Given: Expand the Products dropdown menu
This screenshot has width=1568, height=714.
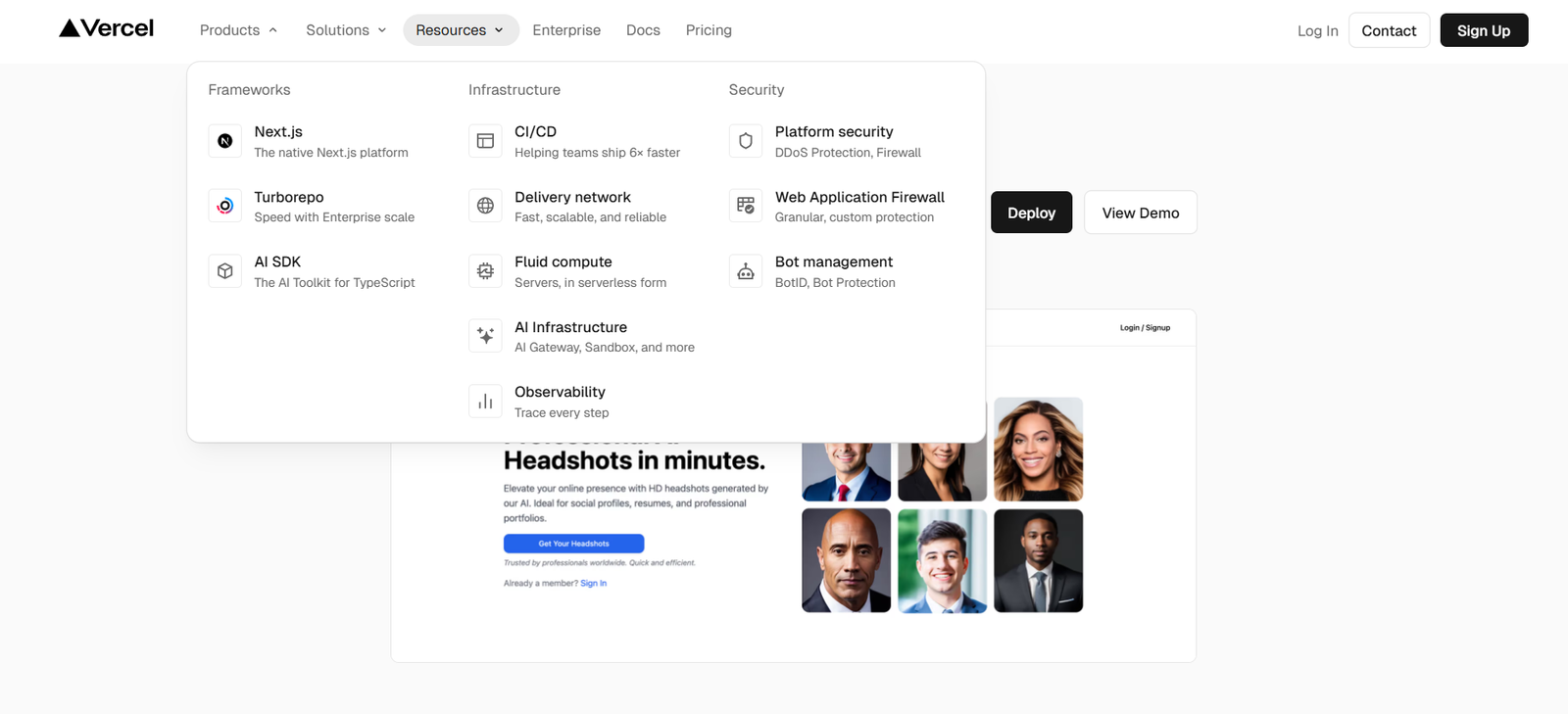Looking at the screenshot, I should [x=238, y=30].
